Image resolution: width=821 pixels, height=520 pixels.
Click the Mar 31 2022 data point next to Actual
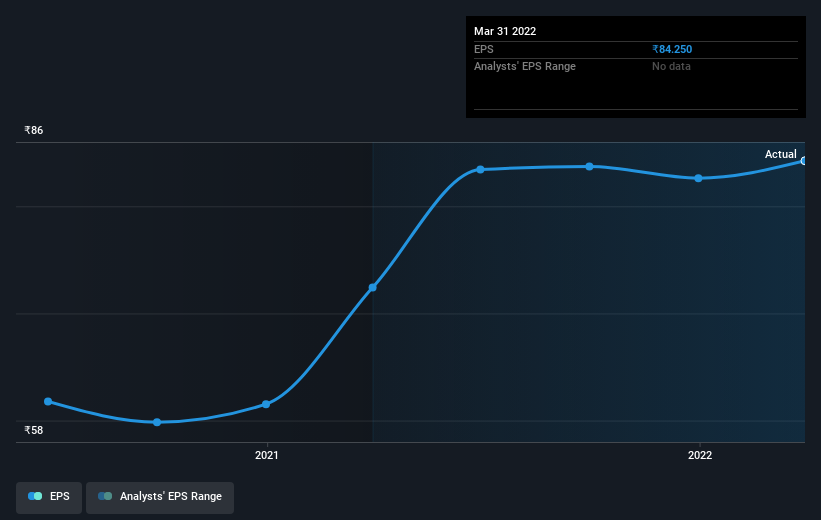[803, 161]
